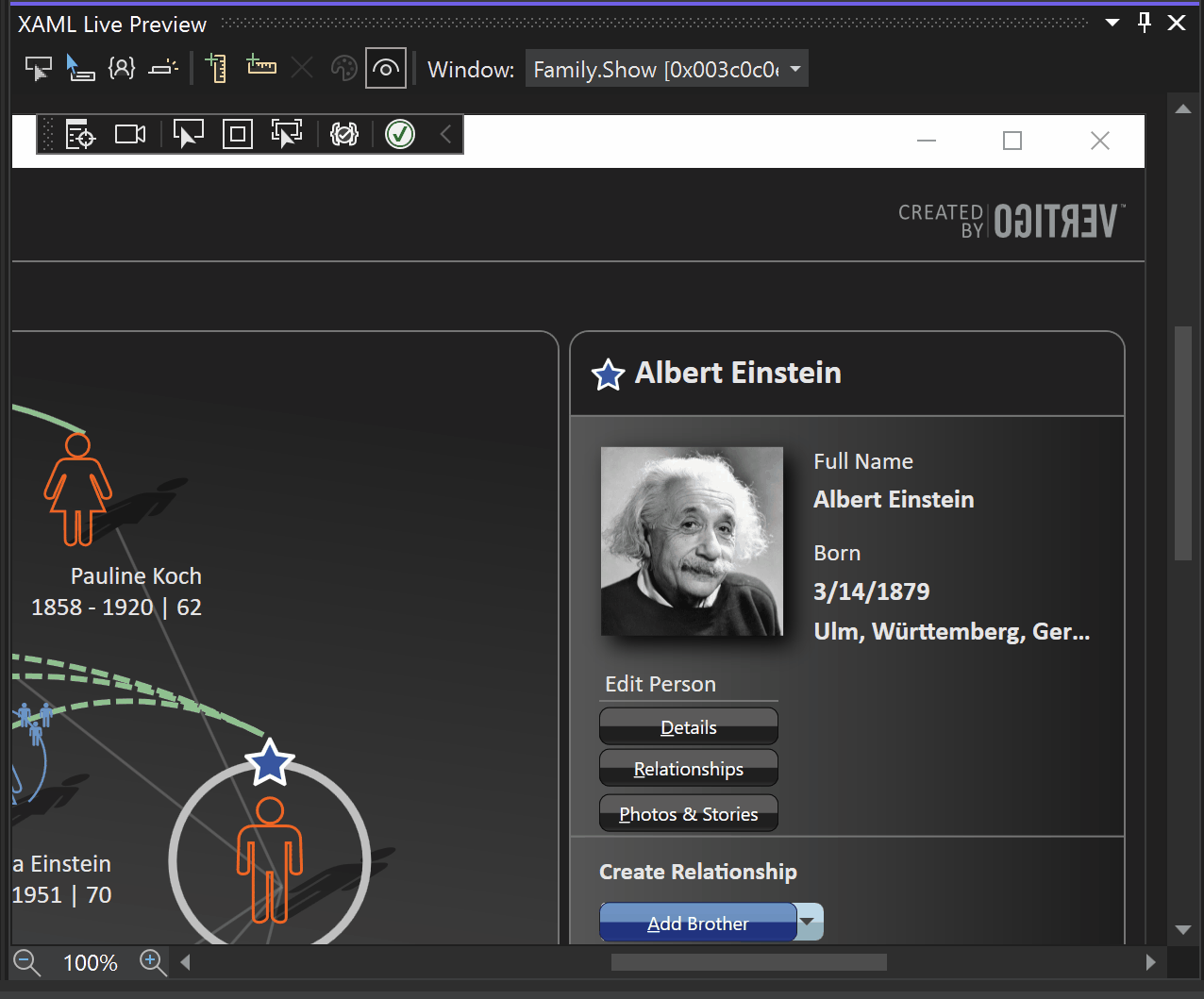1204x999 pixels.
Task: Toggle the eye preview visibility button
Action: pyautogui.click(x=386, y=68)
